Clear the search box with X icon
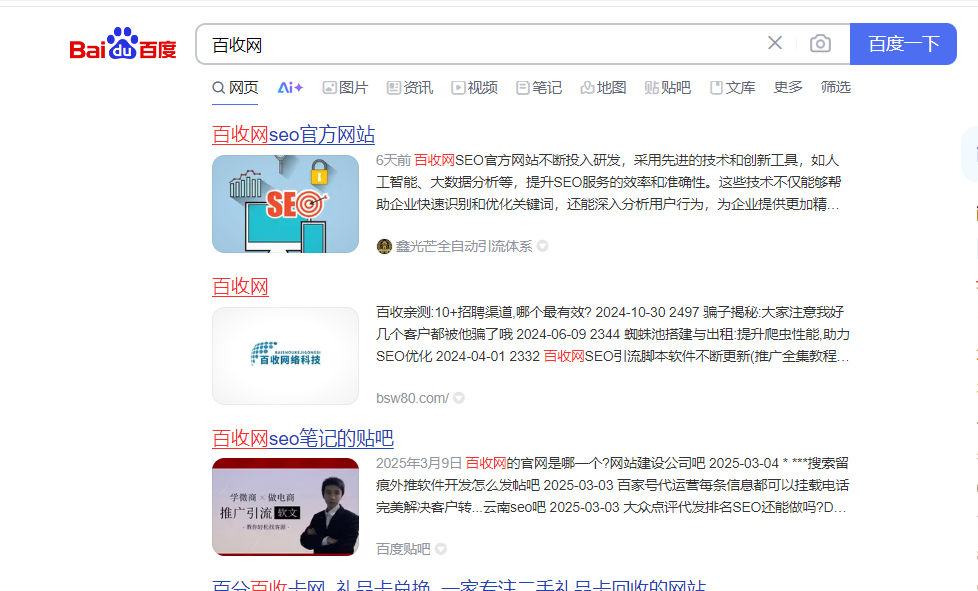The width and height of the screenshot is (978, 591). [x=775, y=43]
